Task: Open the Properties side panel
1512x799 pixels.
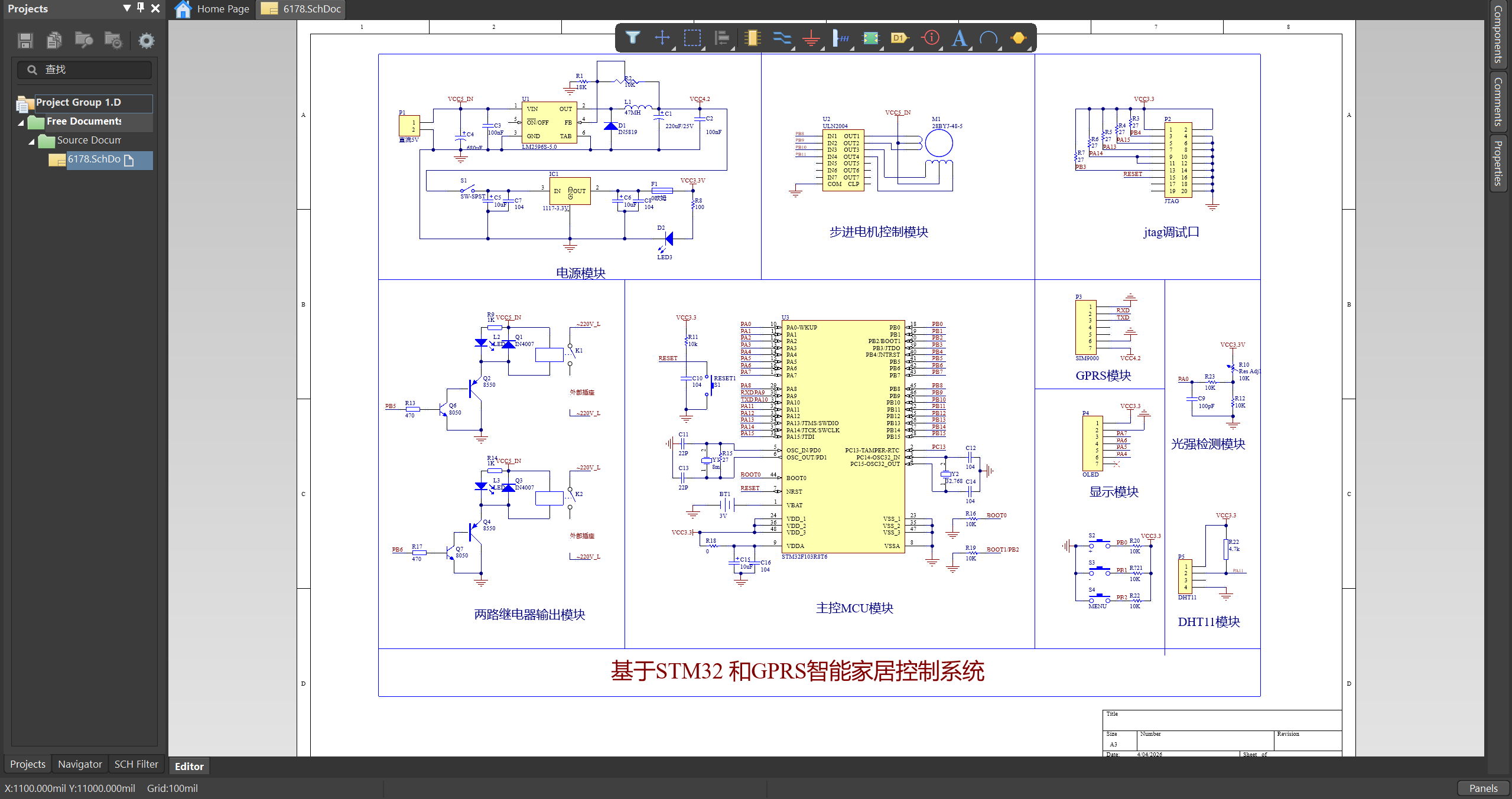Action: (x=1498, y=164)
